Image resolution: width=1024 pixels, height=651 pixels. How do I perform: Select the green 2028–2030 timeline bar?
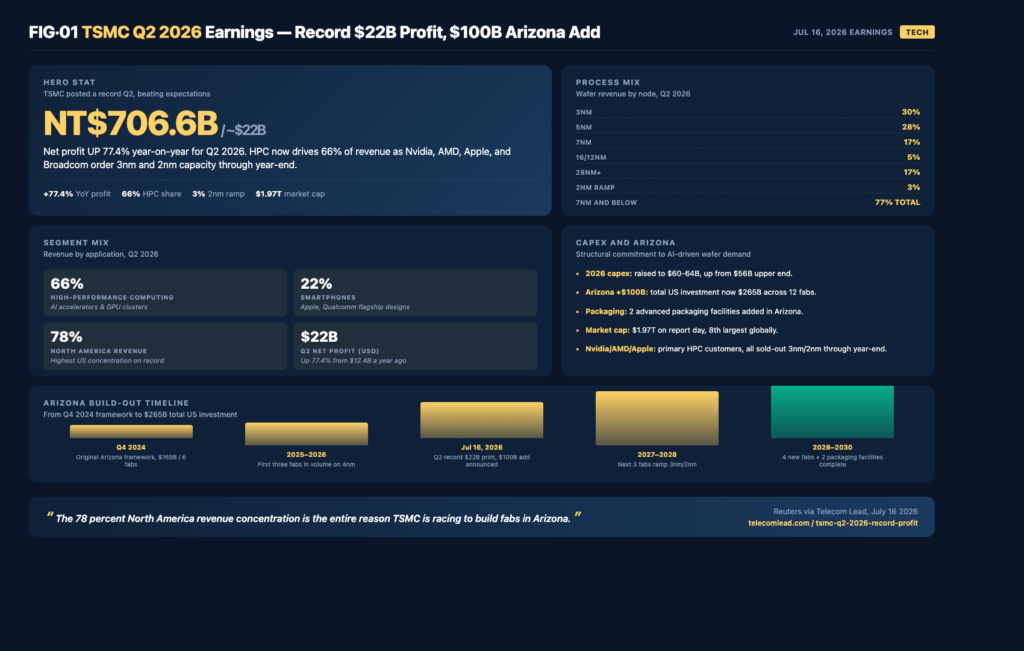click(x=832, y=412)
